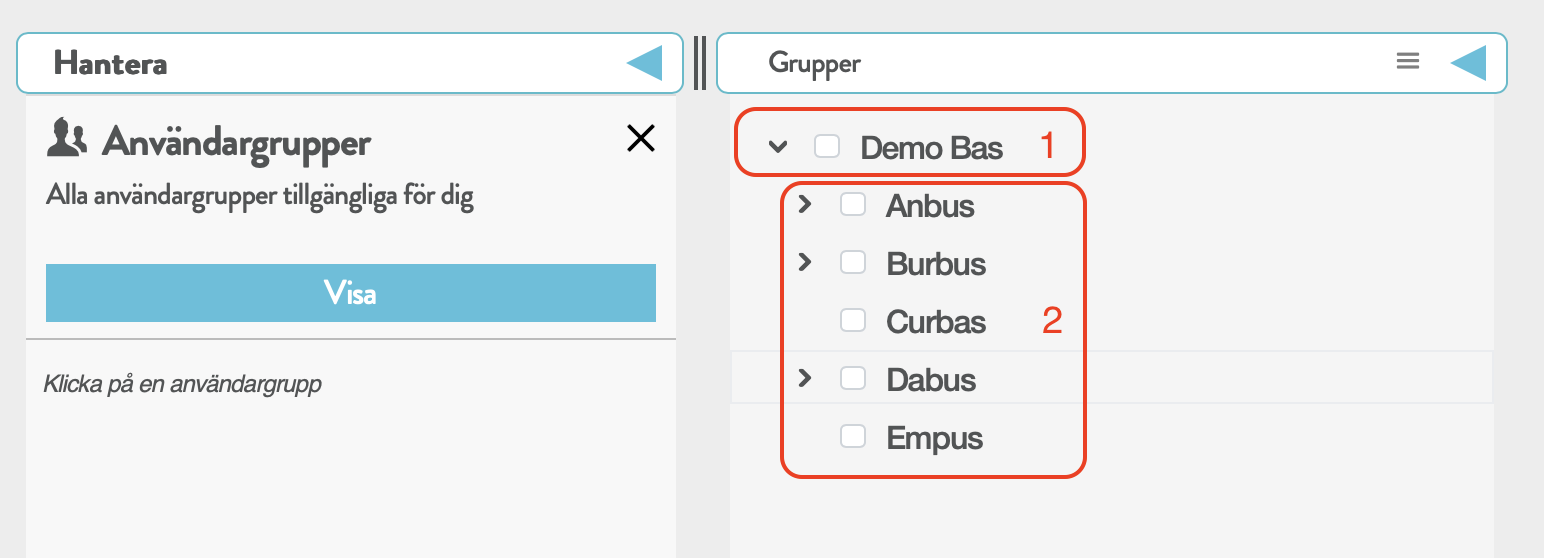1544x558 pixels.
Task: Tick the Burbus checkbox
Action: pos(853,263)
